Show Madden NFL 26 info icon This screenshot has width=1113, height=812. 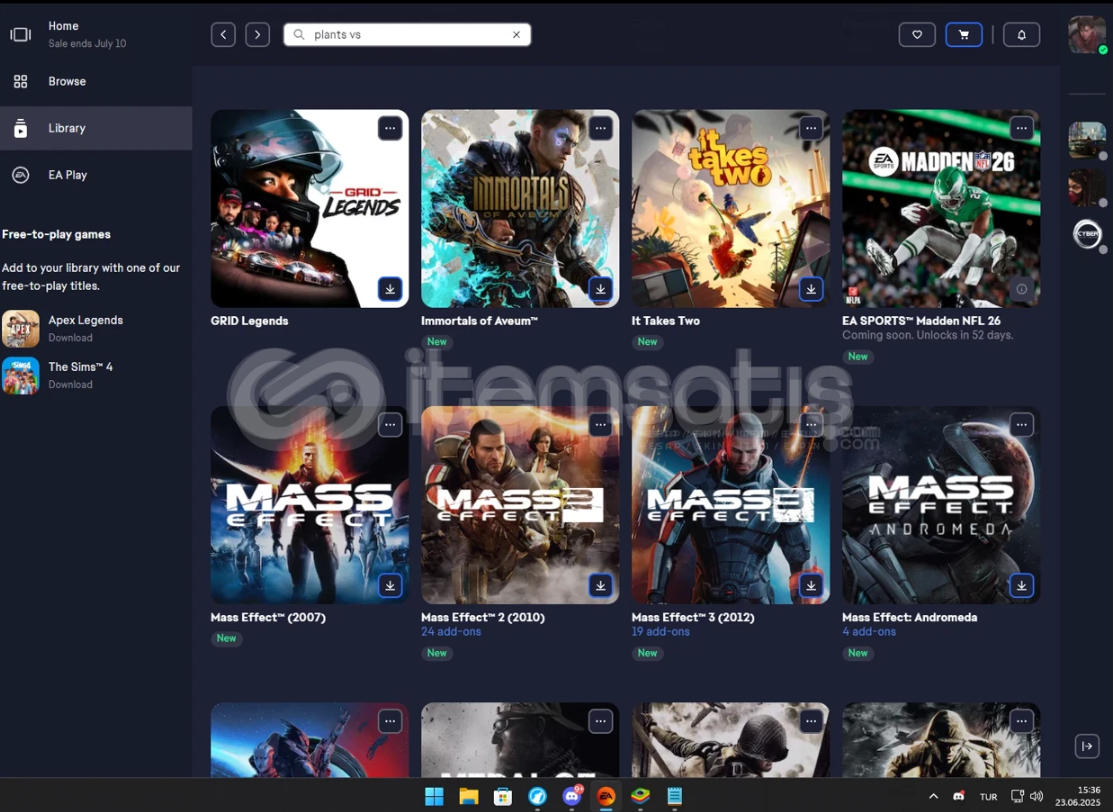point(1021,289)
